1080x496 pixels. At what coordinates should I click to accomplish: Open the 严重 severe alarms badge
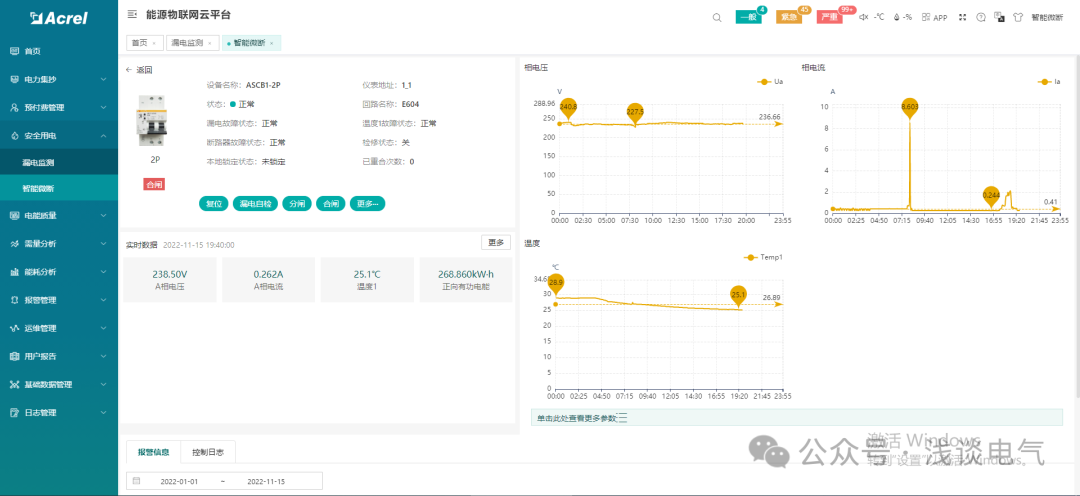[830, 17]
